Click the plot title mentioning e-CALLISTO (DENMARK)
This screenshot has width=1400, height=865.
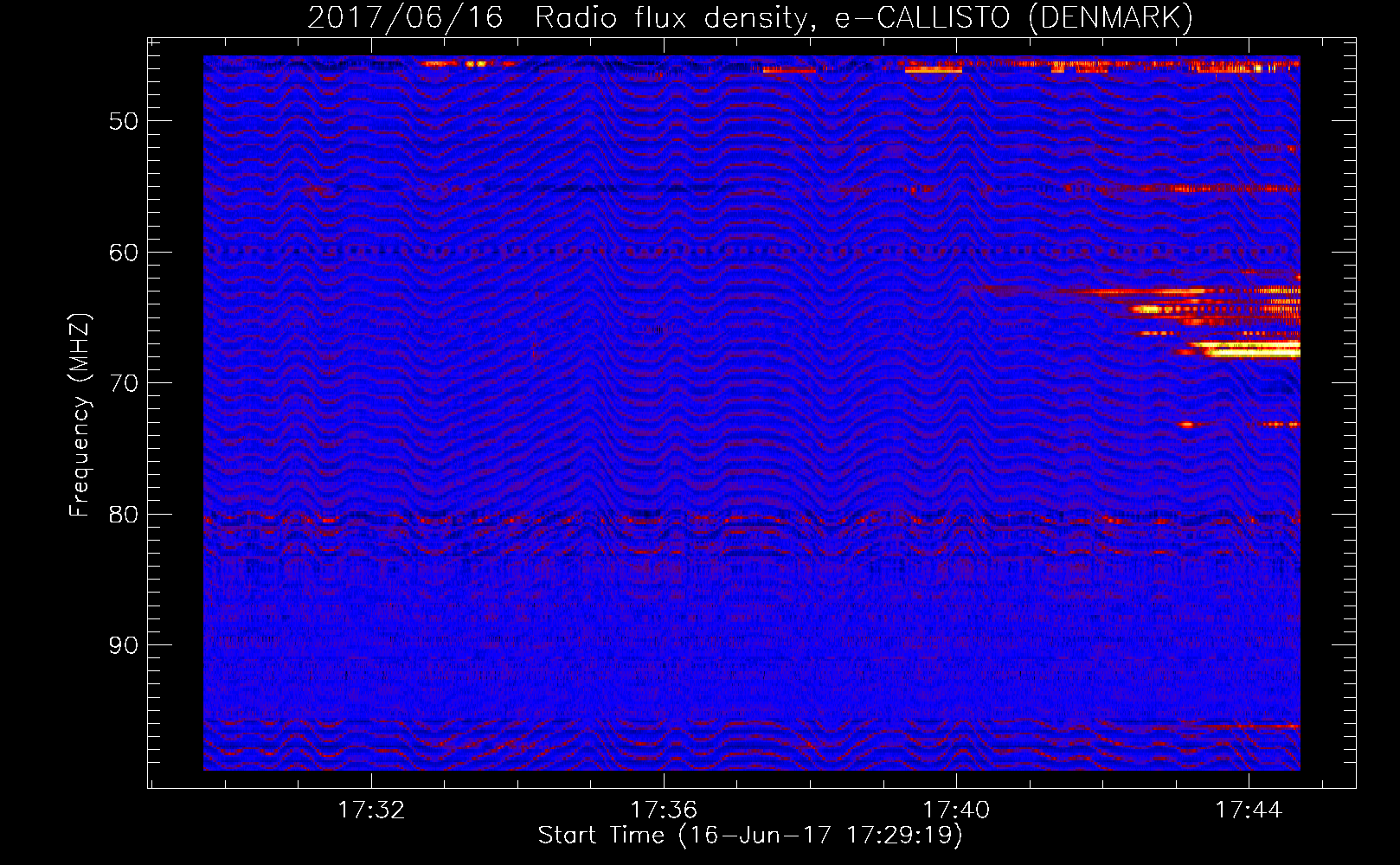point(750,17)
